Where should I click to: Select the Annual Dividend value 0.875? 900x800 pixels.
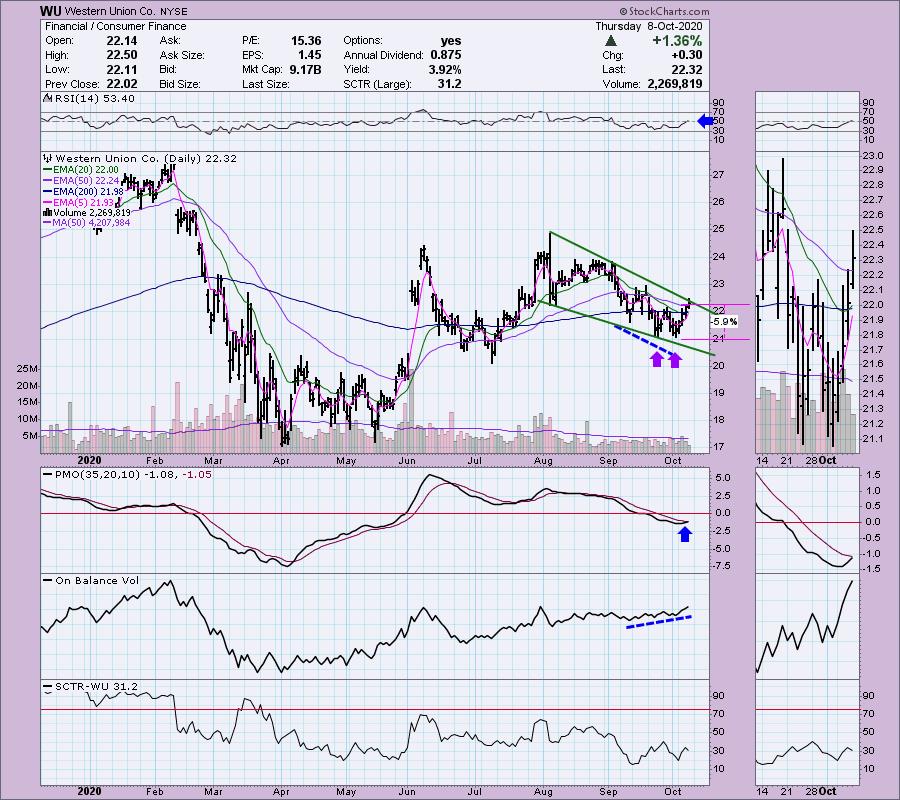coord(444,55)
